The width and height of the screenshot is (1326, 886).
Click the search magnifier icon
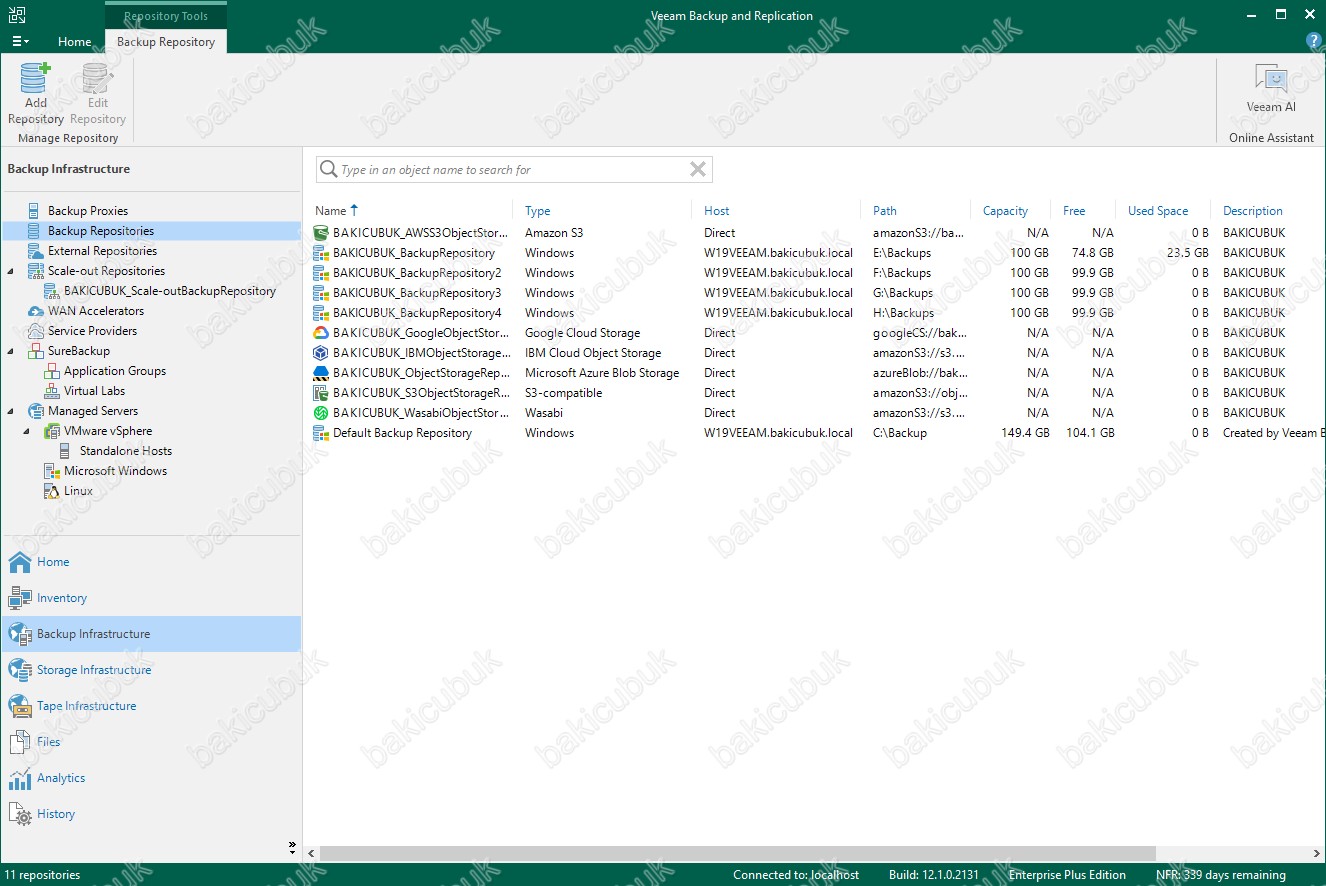(x=328, y=170)
